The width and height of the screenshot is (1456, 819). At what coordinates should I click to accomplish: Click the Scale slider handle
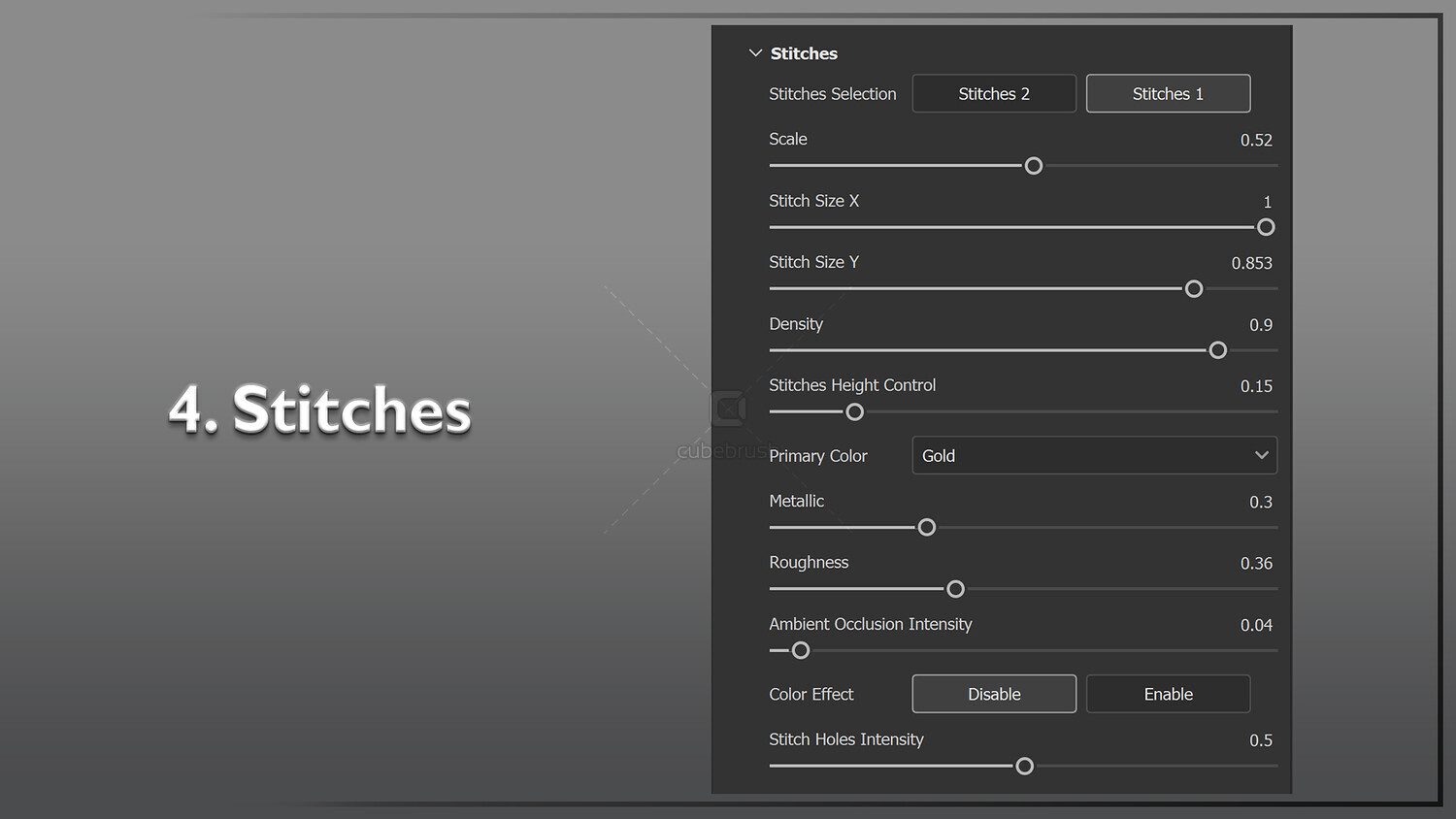tap(1034, 166)
